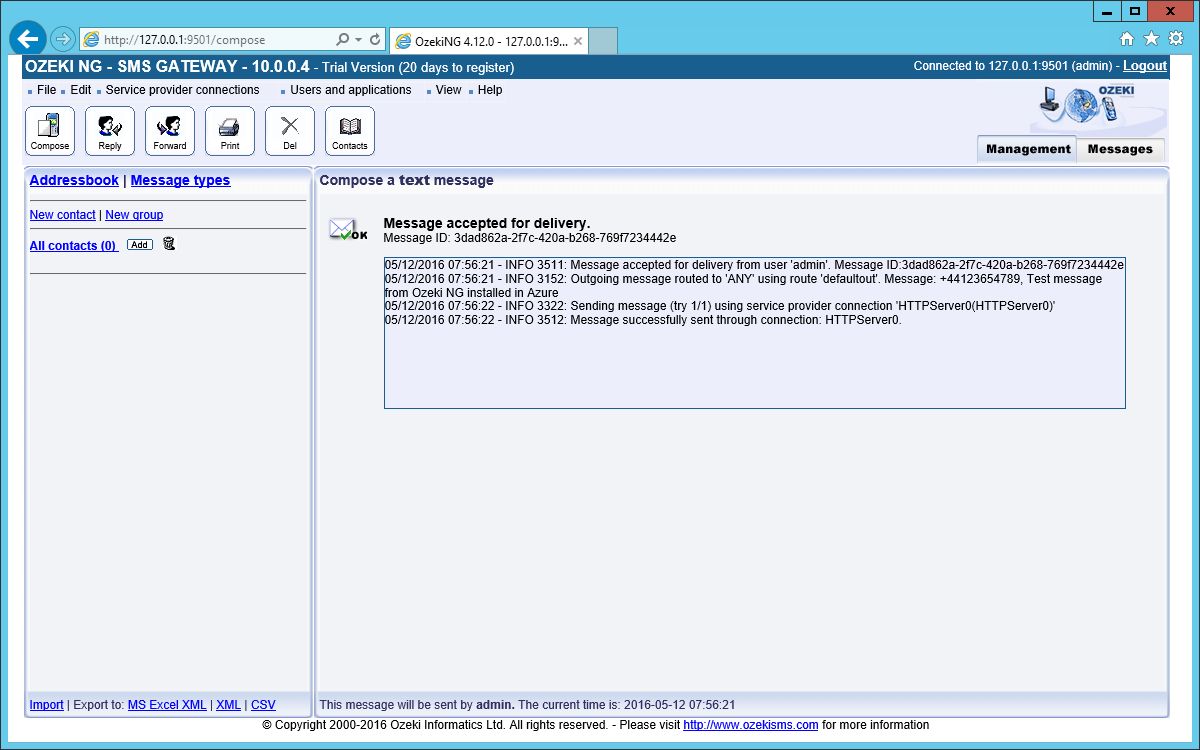Export to MS Excel XML link
The width and height of the screenshot is (1200, 750).
(x=167, y=705)
